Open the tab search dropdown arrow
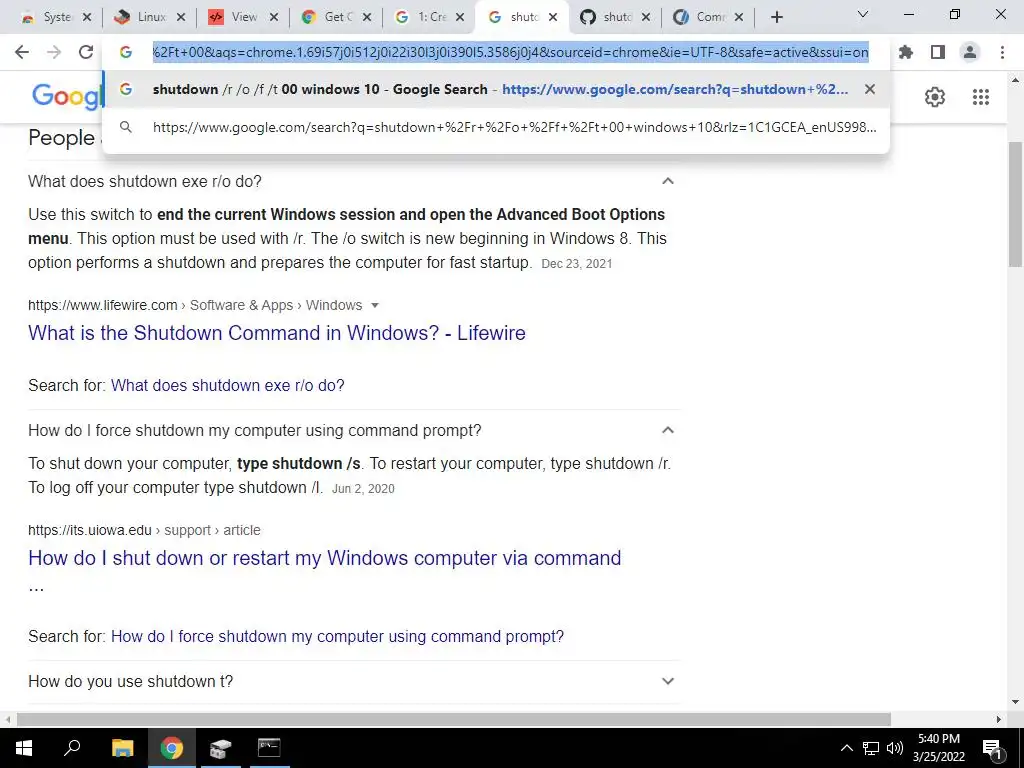 click(863, 14)
